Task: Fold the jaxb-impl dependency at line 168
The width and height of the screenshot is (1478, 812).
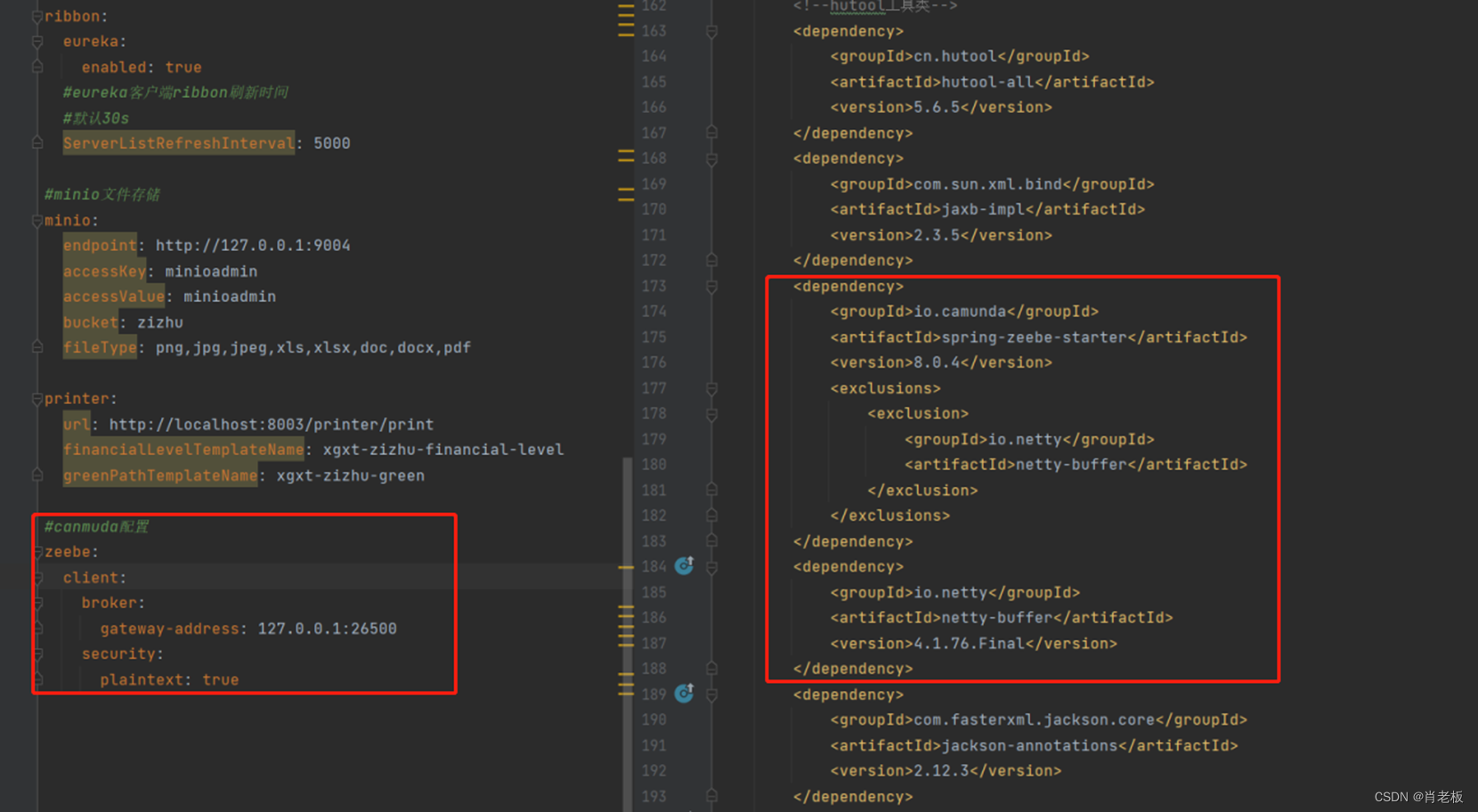Action: 711,158
